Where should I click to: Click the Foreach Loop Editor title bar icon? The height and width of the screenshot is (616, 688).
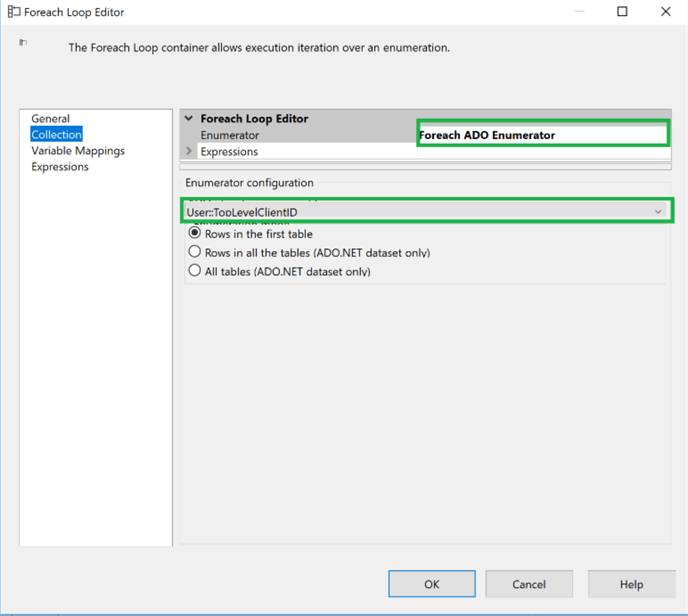coord(14,12)
